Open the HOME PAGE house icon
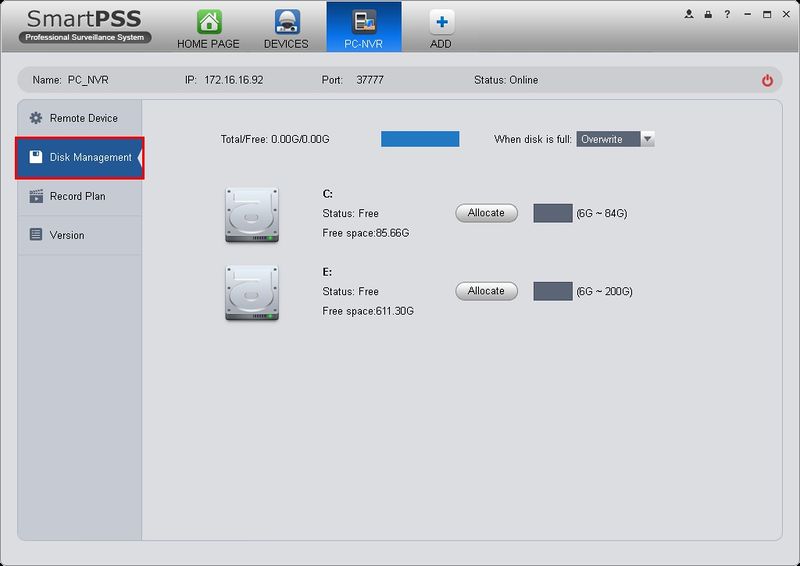 (x=209, y=22)
